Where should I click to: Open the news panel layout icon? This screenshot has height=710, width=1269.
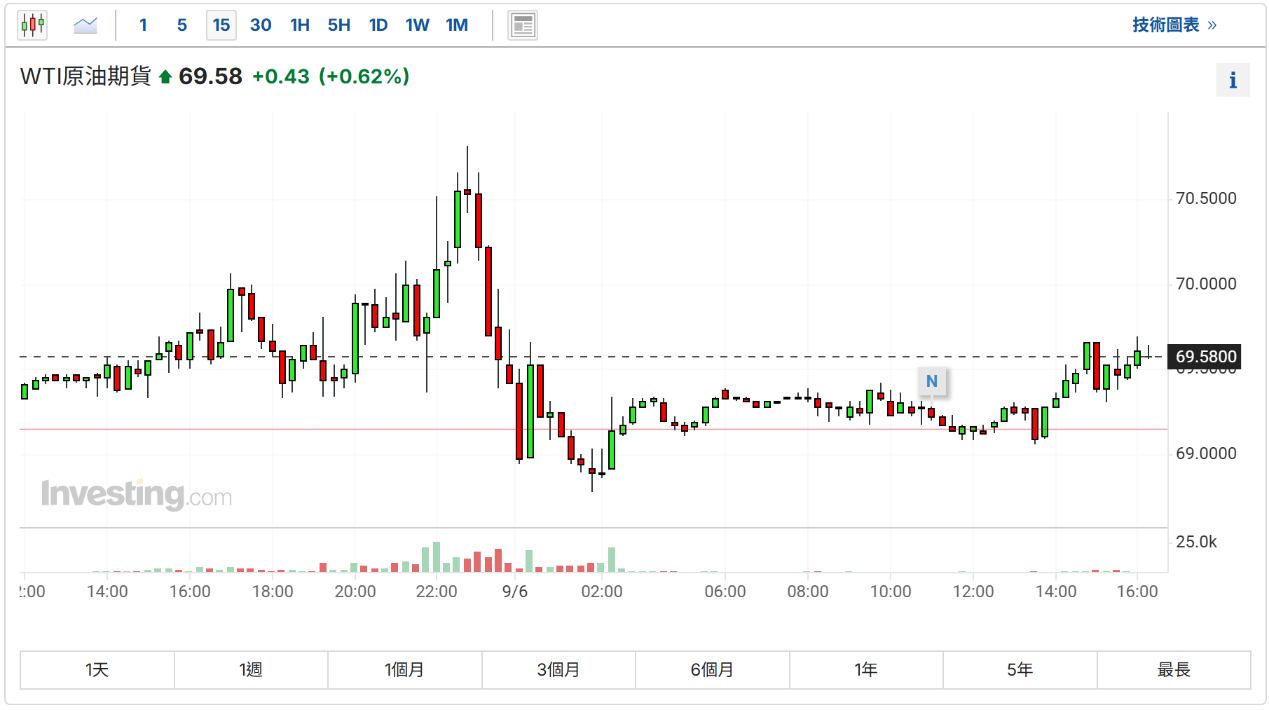522,25
